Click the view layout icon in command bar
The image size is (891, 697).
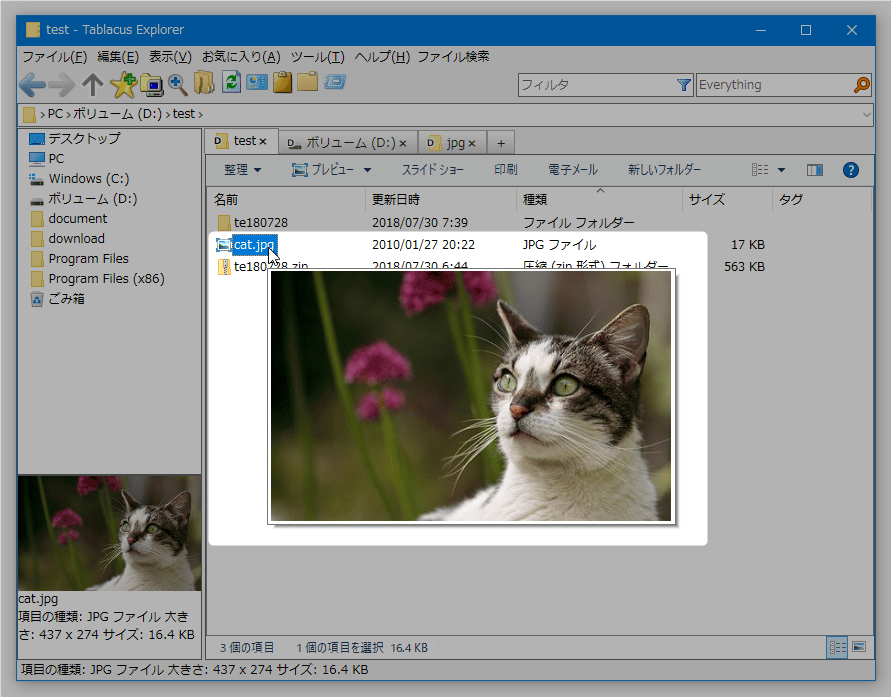[760, 170]
